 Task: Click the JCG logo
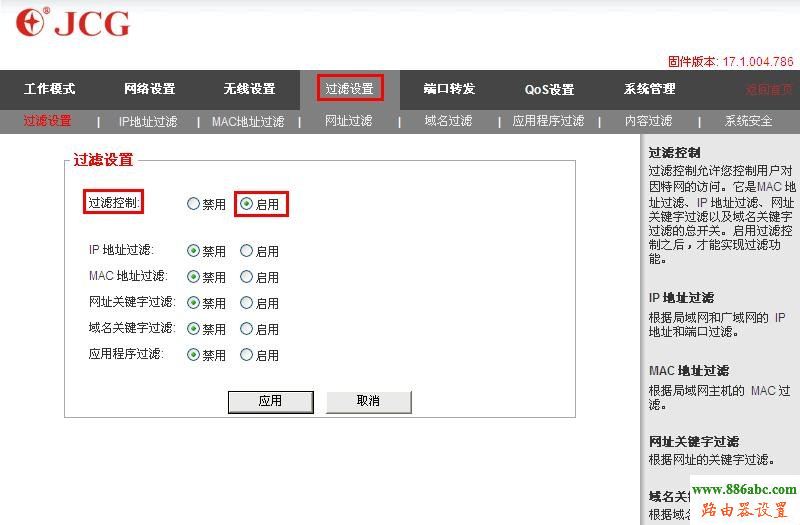(72, 23)
